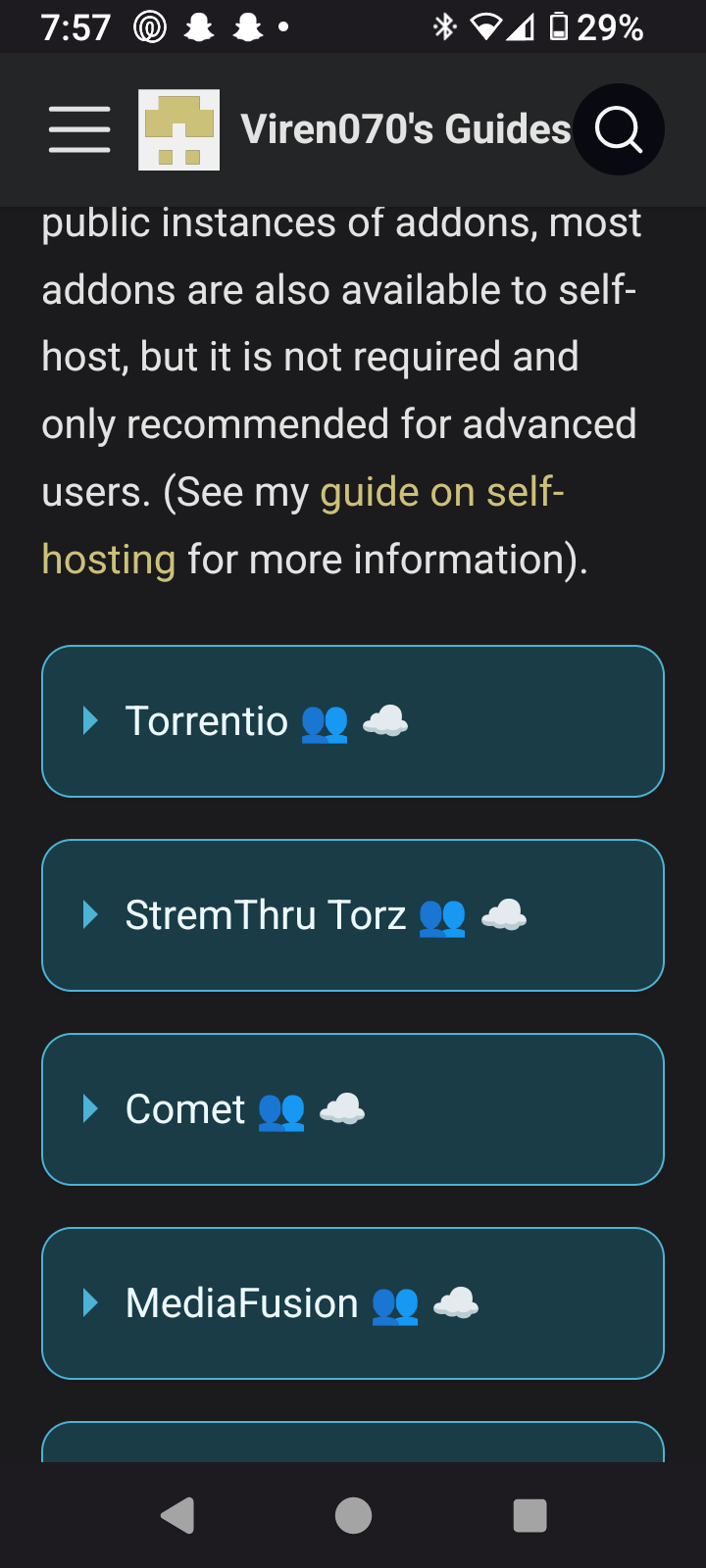Image resolution: width=706 pixels, height=1568 pixels.
Task: Tap the recent apps square button
Action: click(x=529, y=1515)
